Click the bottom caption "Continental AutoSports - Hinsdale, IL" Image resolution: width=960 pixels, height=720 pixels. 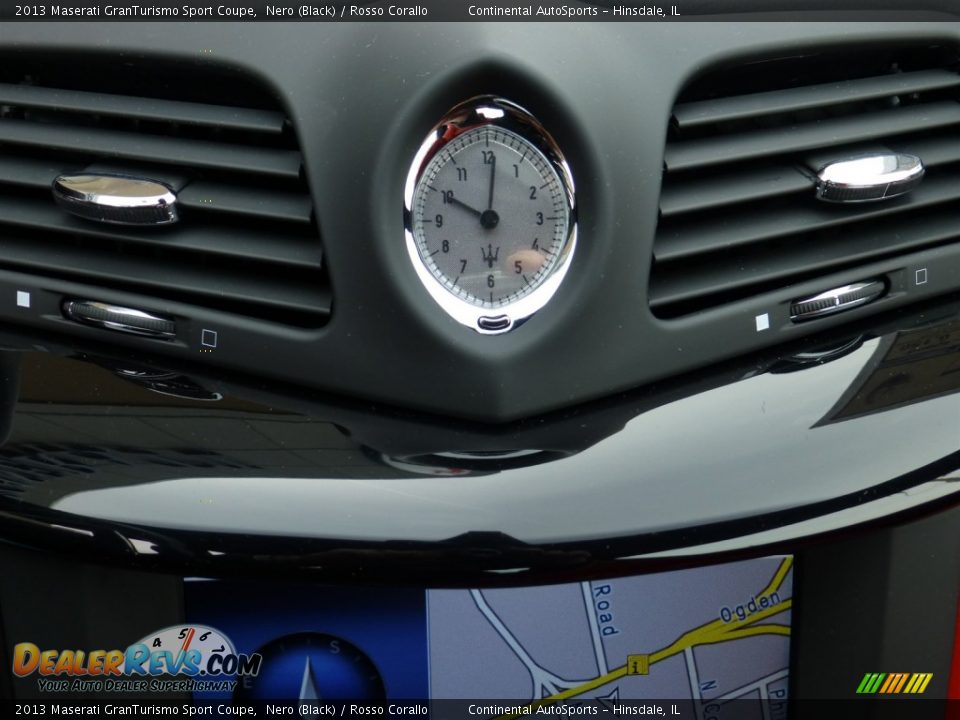click(573, 710)
